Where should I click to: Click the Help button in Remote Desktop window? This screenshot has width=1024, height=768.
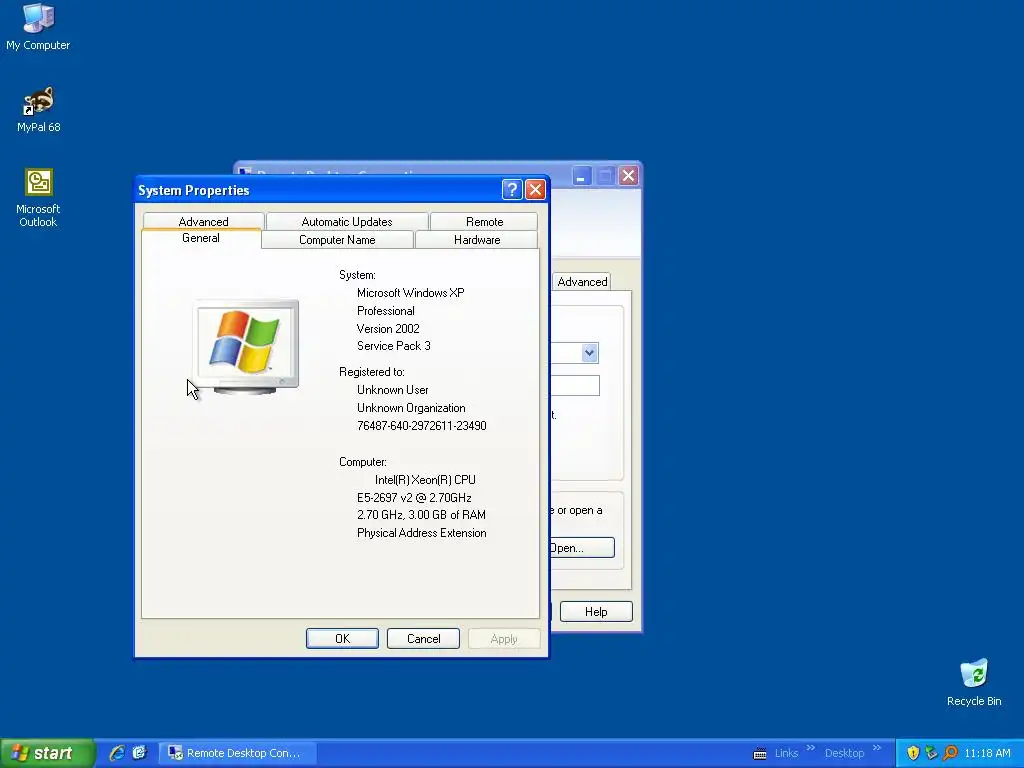[596, 612]
